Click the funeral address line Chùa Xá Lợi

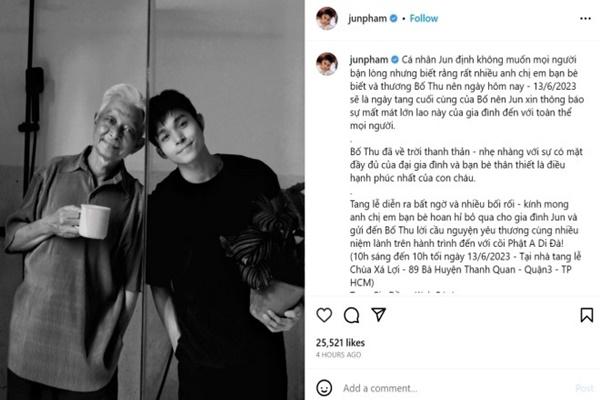pyautogui.click(x=461, y=269)
